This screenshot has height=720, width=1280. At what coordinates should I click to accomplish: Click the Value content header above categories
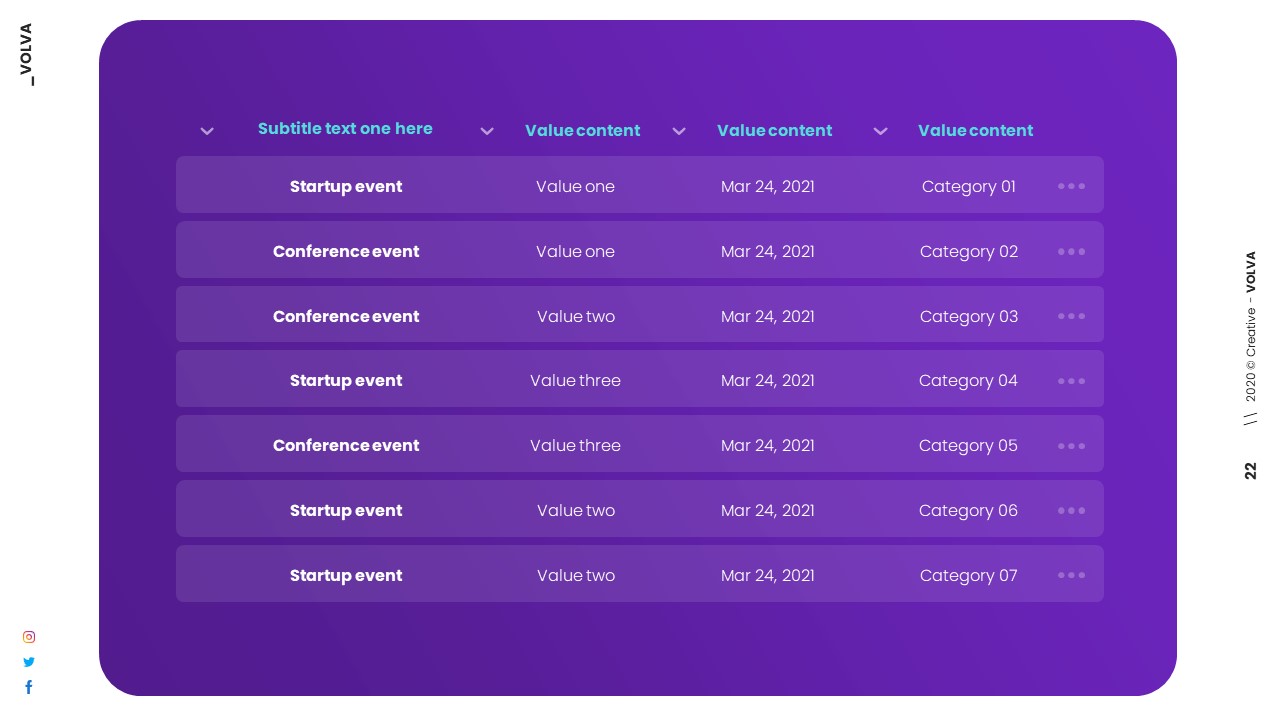coord(975,131)
